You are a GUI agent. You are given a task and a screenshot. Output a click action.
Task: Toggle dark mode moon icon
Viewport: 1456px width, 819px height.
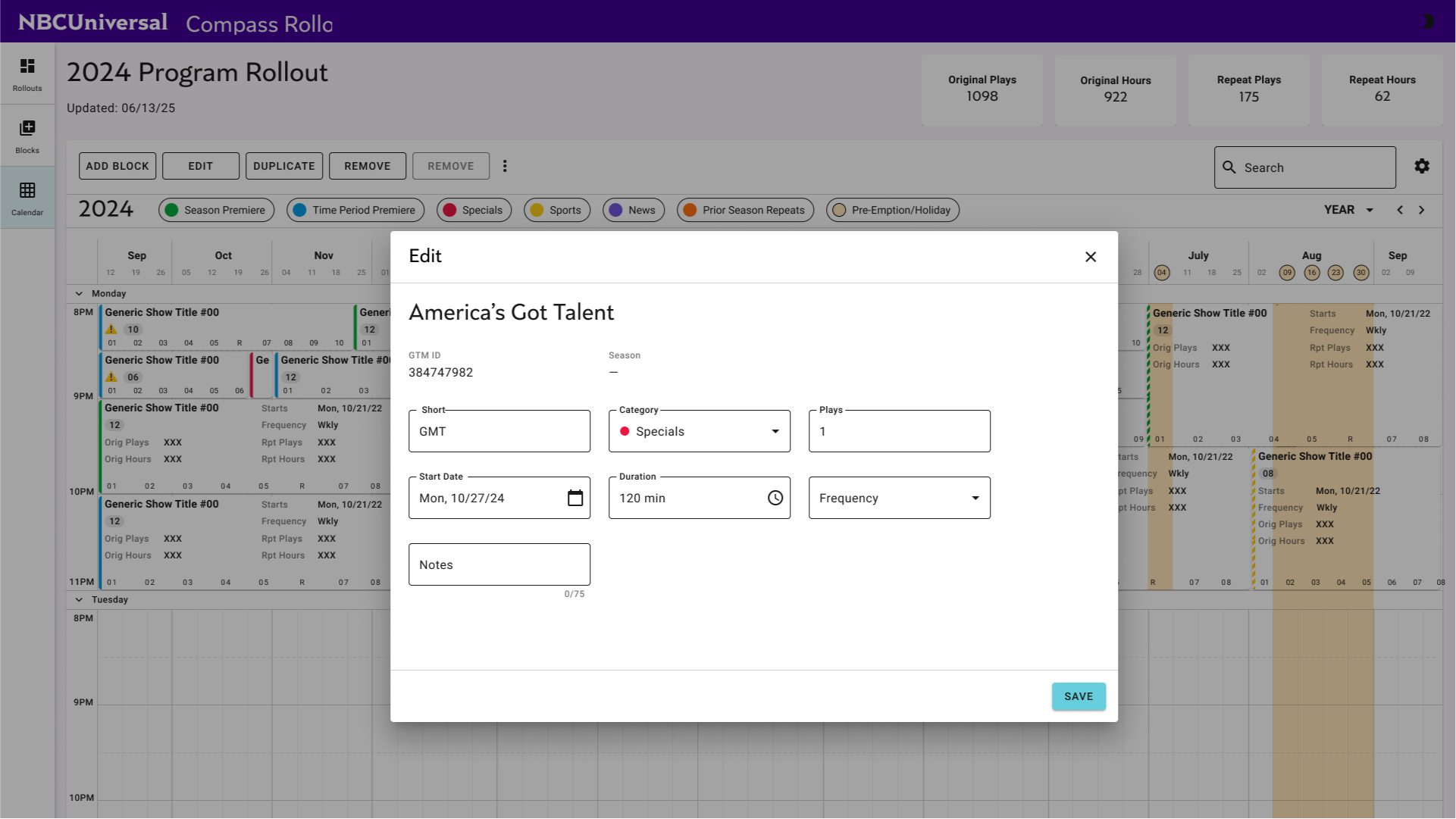coord(1427,21)
